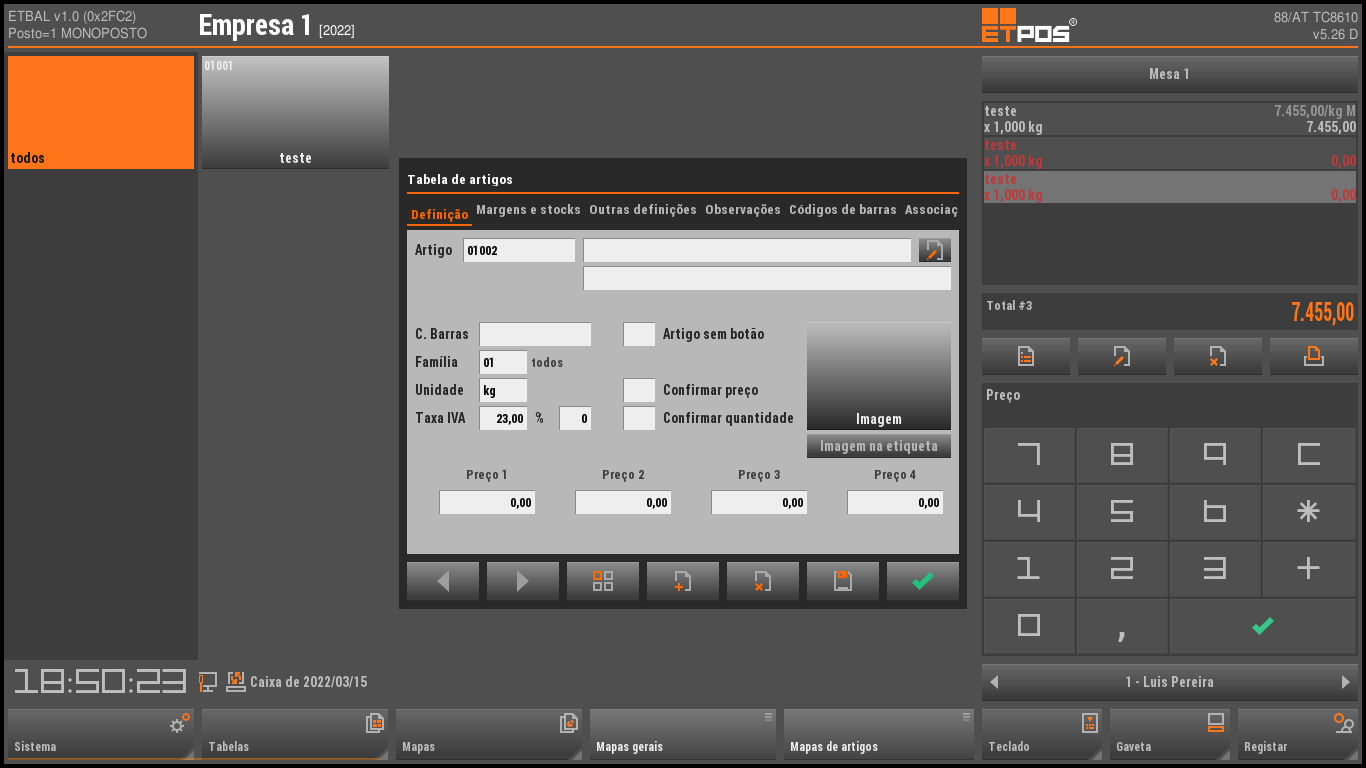Tick the 'Confirmar preço' checkbox

click(x=639, y=390)
